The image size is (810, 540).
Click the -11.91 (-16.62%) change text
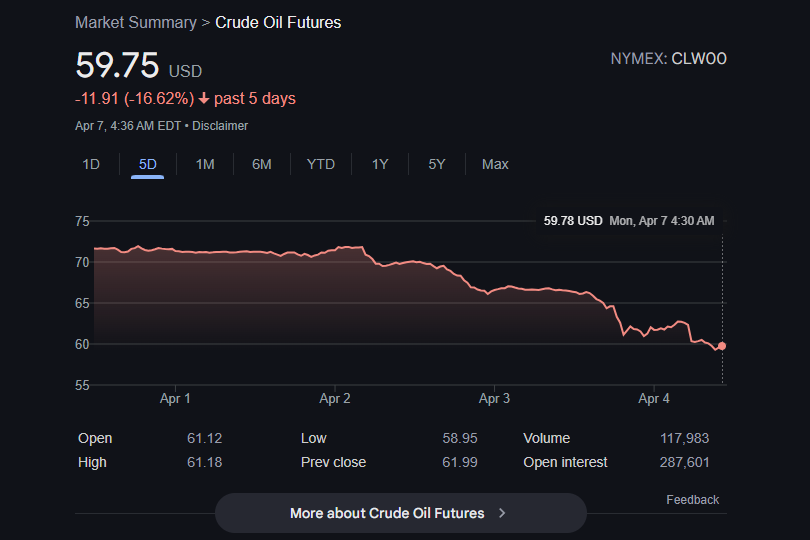click(134, 99)
